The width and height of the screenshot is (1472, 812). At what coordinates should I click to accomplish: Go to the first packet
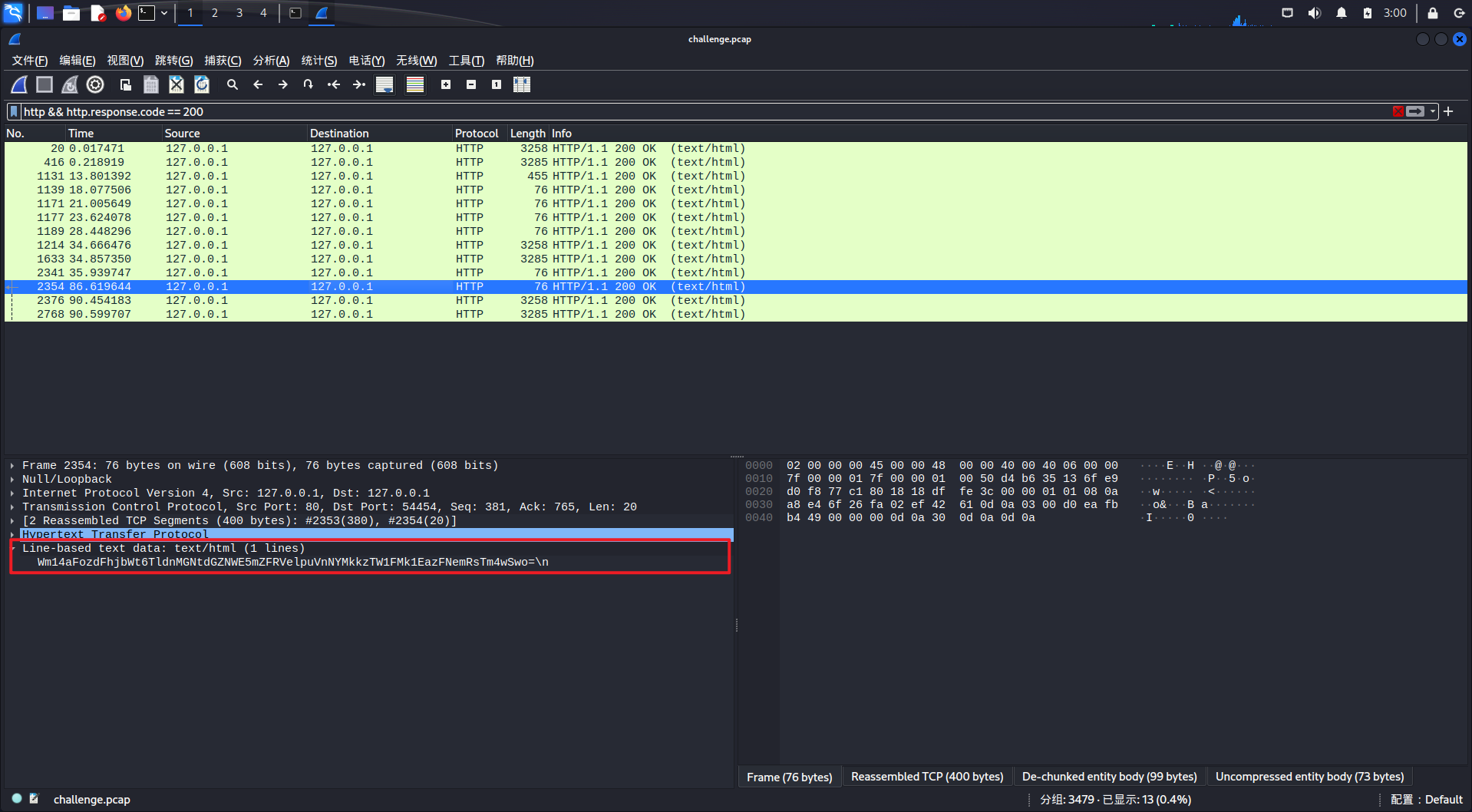334,84
